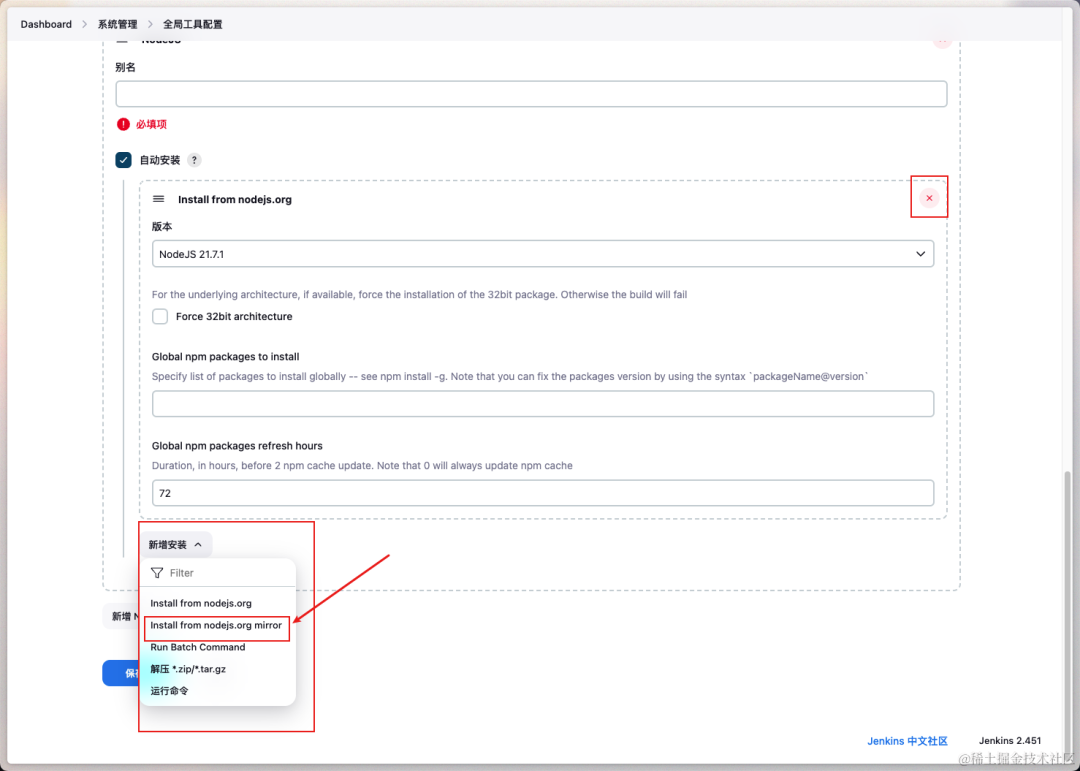
Task: Remove the Install from nodejs.org installer
Action: pos(929,198)
